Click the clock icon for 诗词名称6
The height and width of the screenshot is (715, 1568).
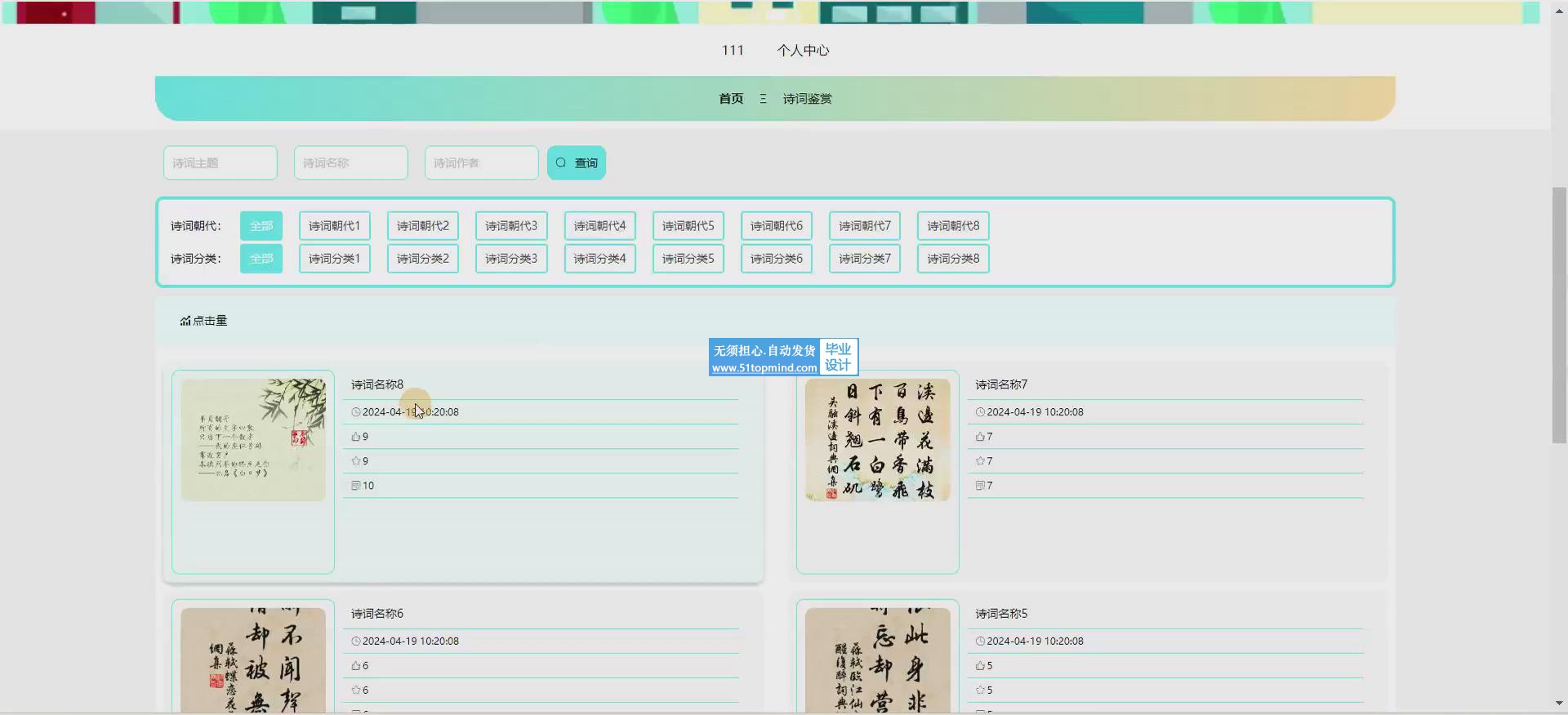click(356, 642)
